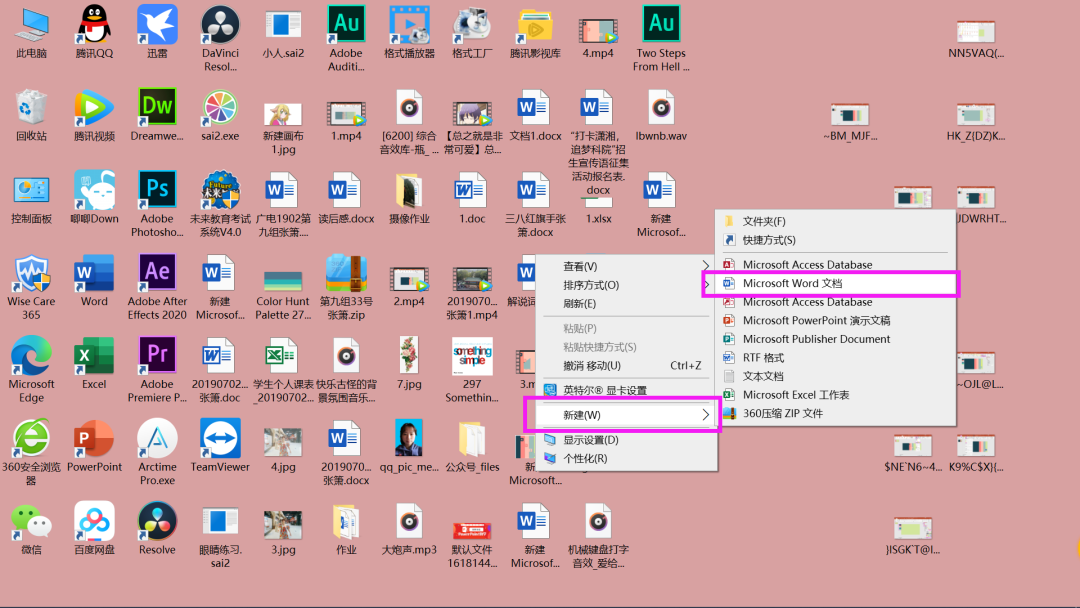Viewport: 1080px width, 608px height.
Task: Choose Microsoft Word 文档 from new menu
Action: (792, 283)
